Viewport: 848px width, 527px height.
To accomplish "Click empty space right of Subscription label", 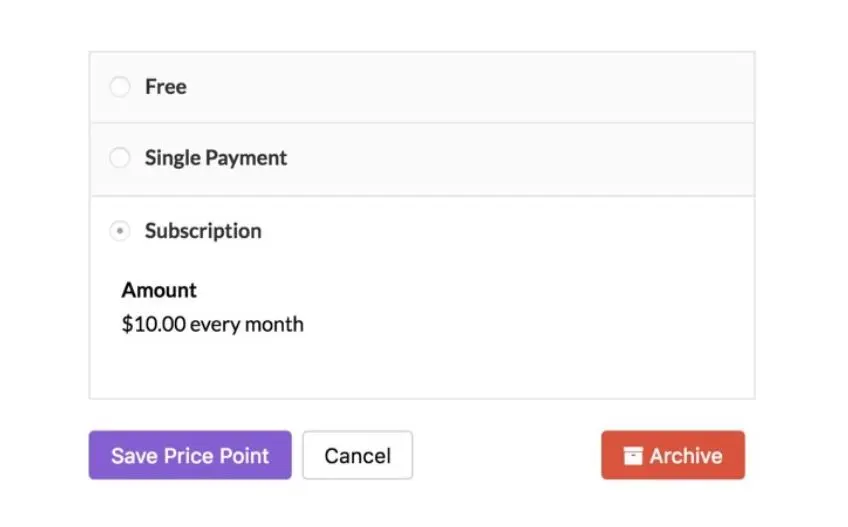I will tap(500, 231).
